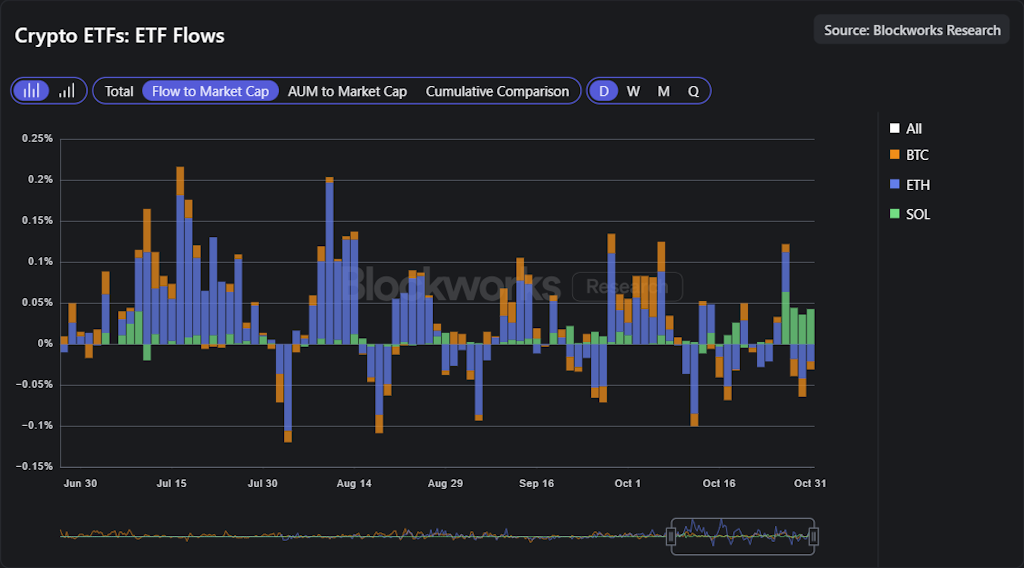Click the Crypto ETFs: ETF Flows title

tap(120, 36)
